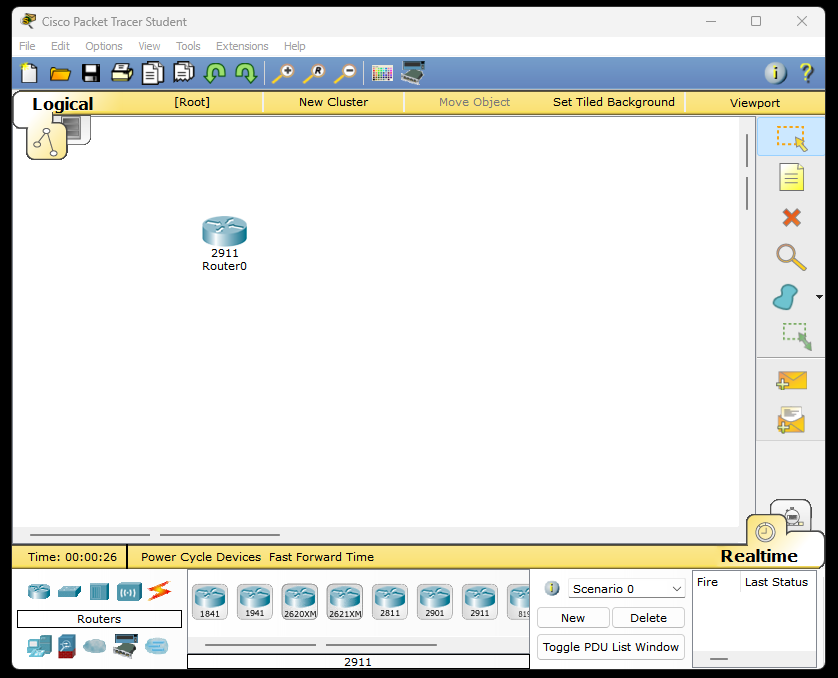Click Set Tiled Background
This screenshot has height=678, width=838.
[614, 102]
